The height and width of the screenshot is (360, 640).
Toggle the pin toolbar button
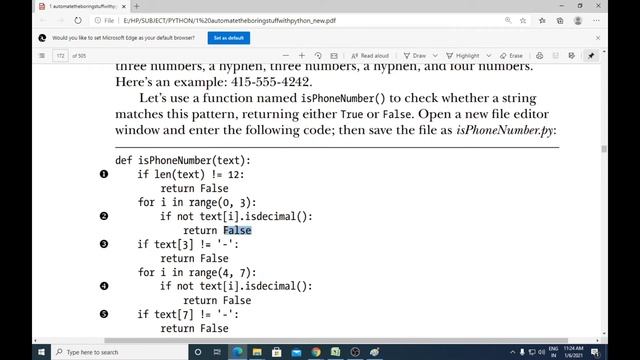pos(591,56)
